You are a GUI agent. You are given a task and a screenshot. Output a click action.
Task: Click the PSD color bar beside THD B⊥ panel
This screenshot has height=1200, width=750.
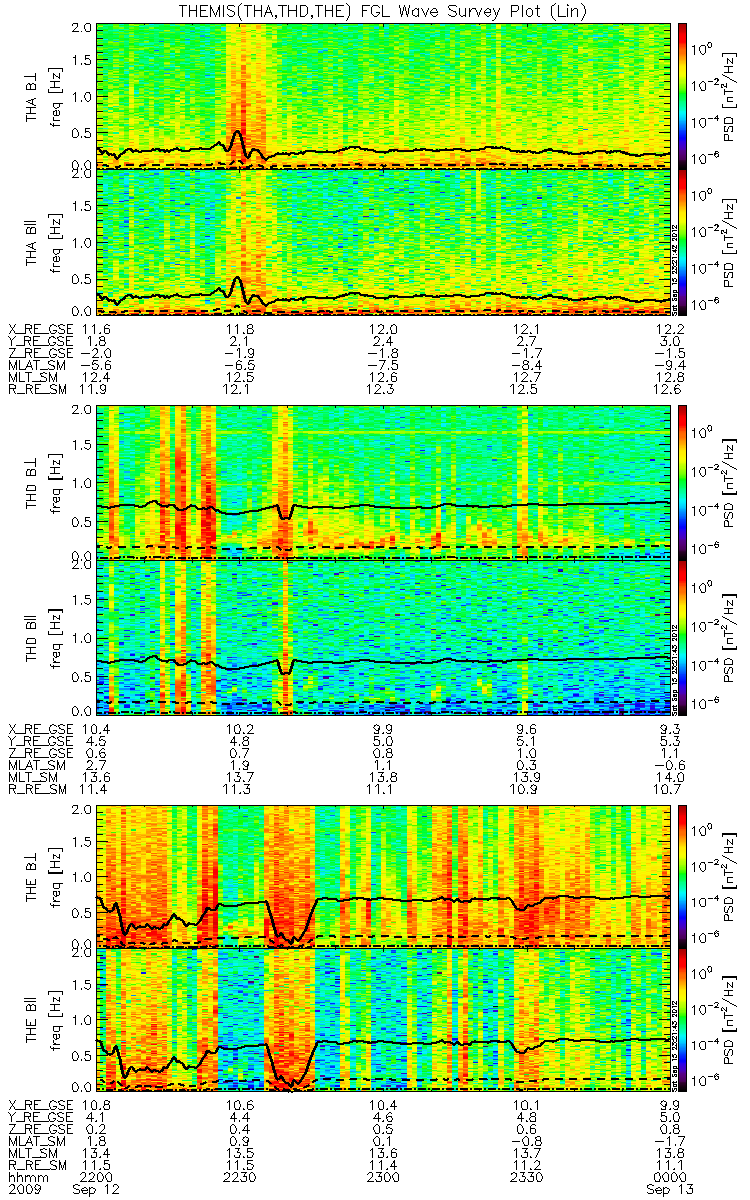683,481
